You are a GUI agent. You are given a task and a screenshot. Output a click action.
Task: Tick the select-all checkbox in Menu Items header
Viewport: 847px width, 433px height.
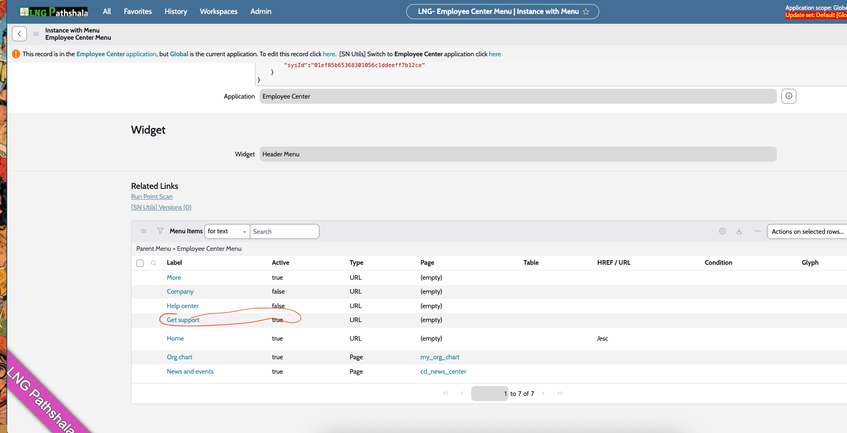[x=140, y=263]
